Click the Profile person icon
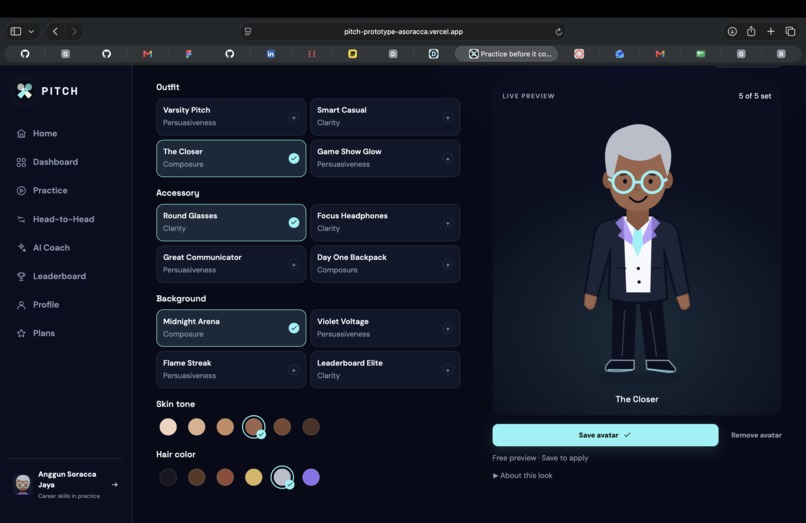 point(21,305)
